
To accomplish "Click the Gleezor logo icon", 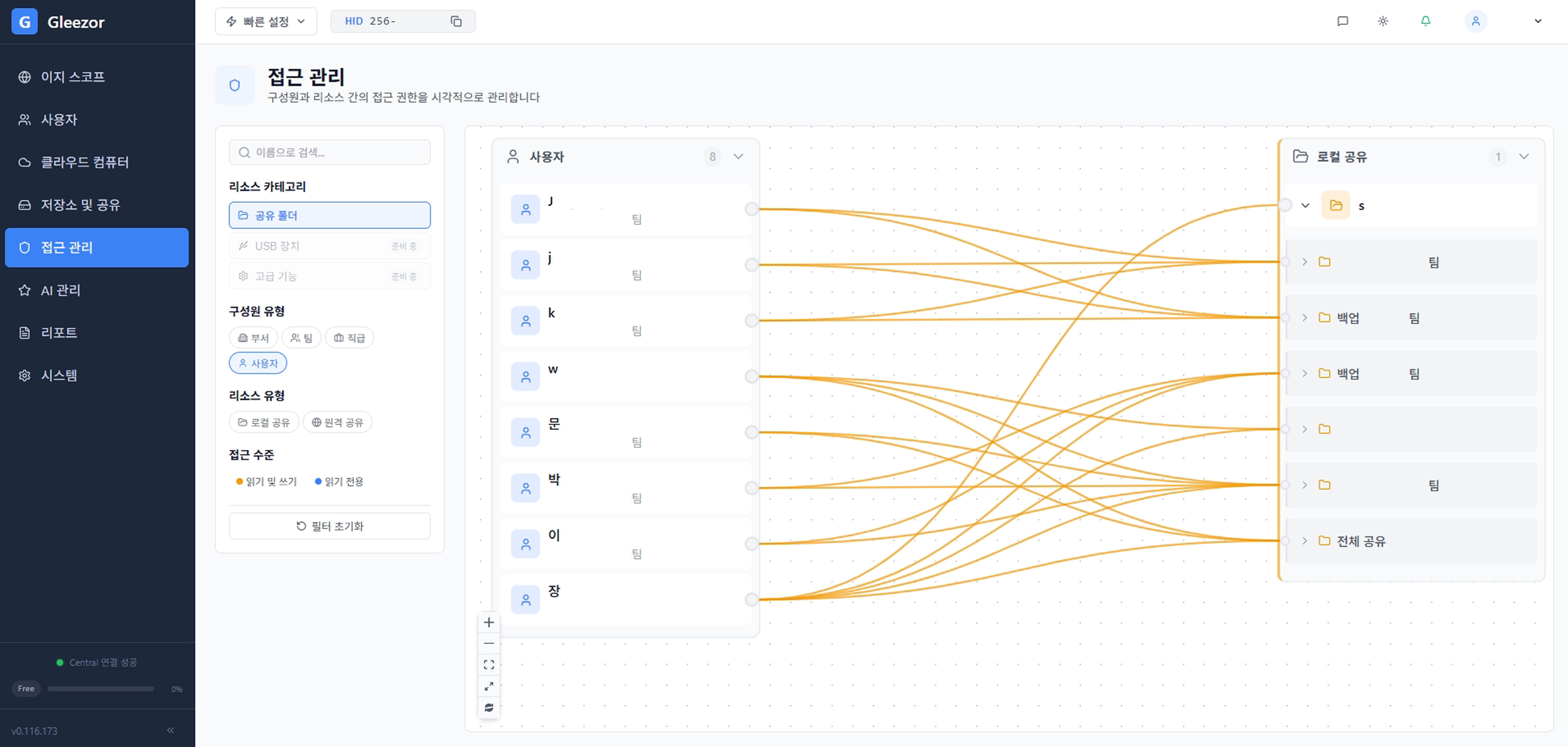I will 24,22.
